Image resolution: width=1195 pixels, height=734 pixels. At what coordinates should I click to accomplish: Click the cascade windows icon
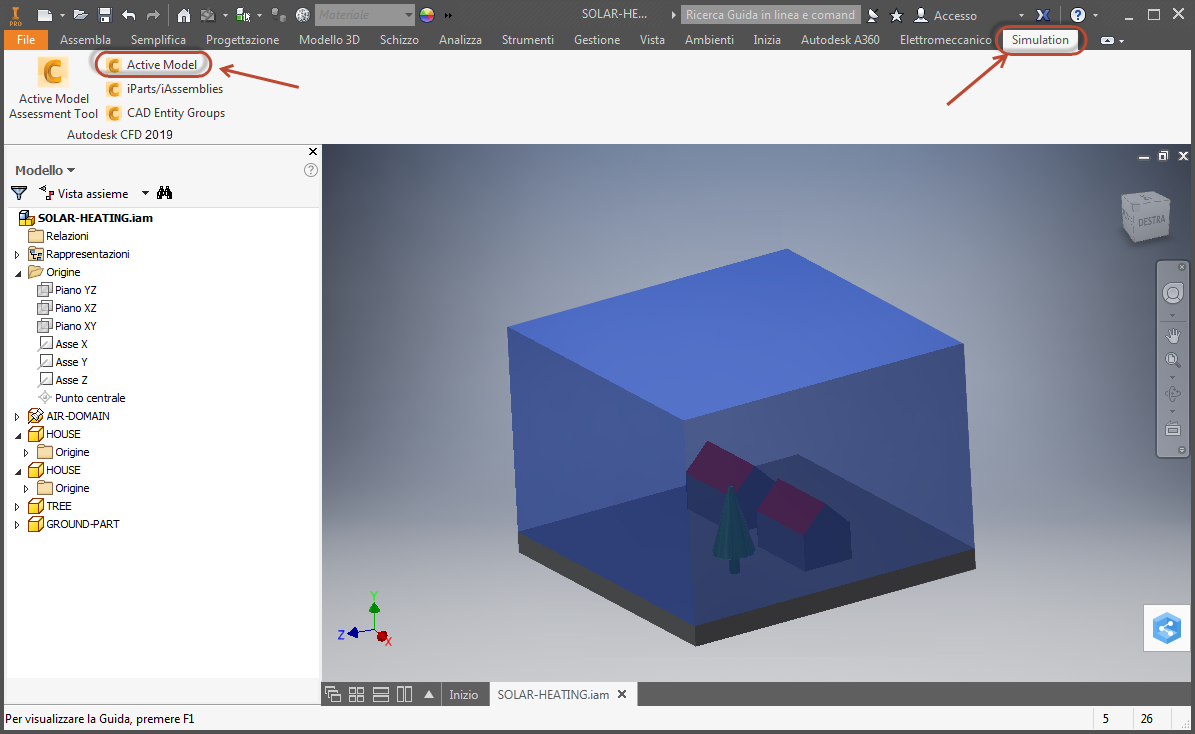(x=333, y=694)
